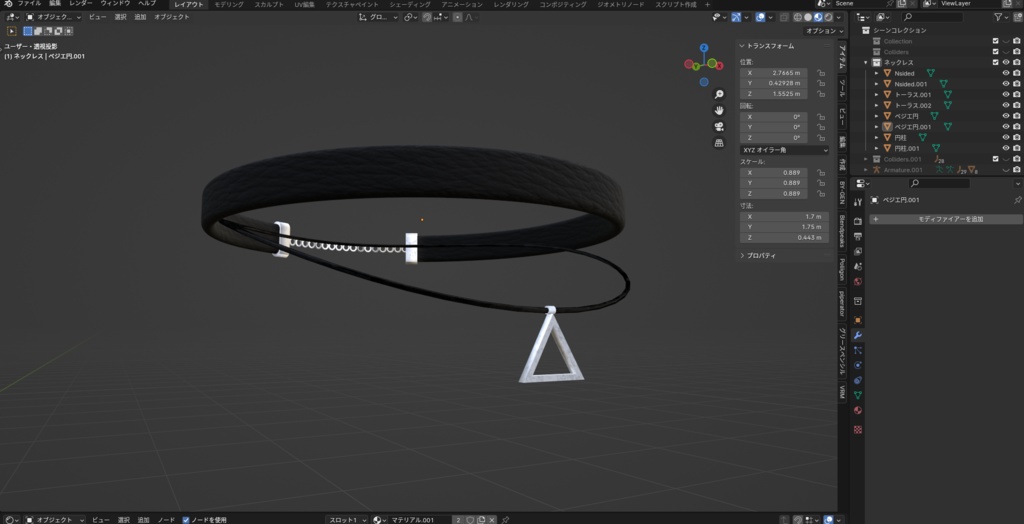Switch to the シェーディング workspace tab

point(409,5)
